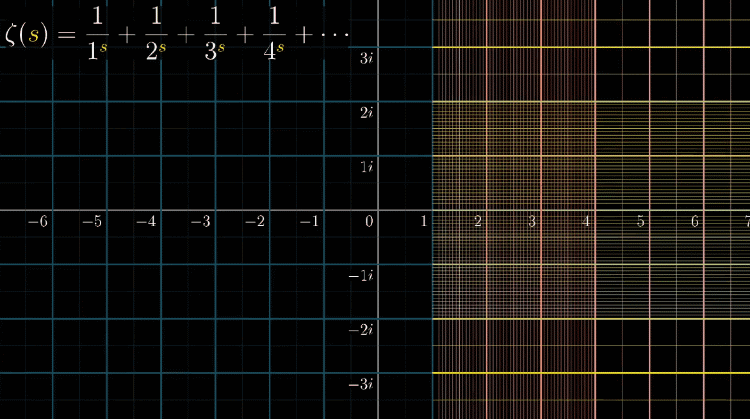The height and width of the screenshot is (419, 750).
Task: Click the 1i axis label
Action: (367, 167)
